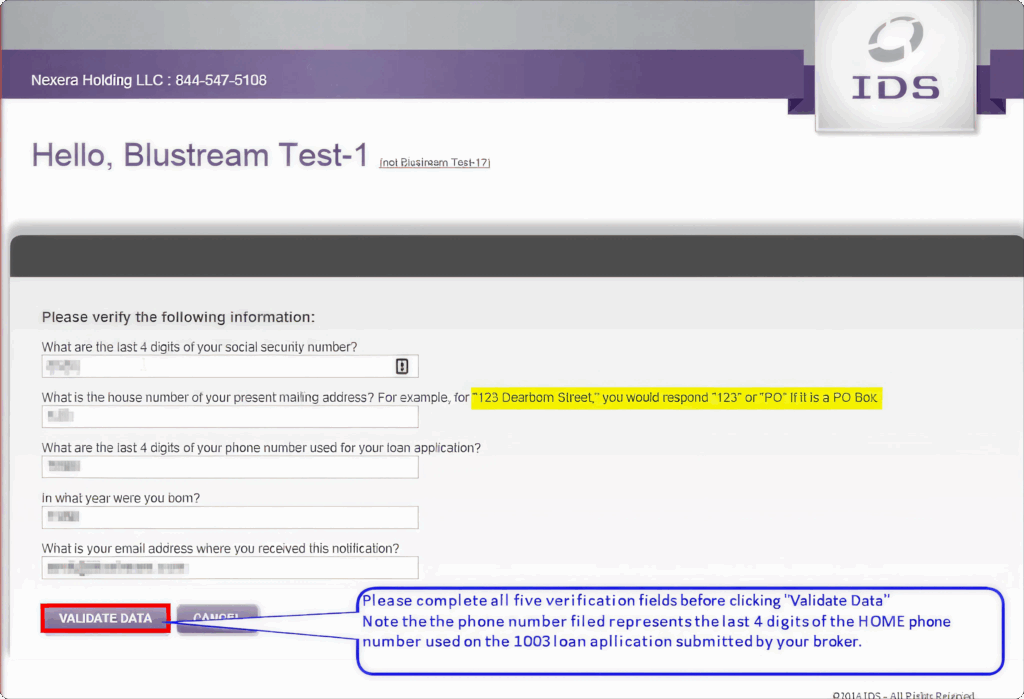Click the "Hello, Blustream Test-1" heading

(x=200, y=156)
